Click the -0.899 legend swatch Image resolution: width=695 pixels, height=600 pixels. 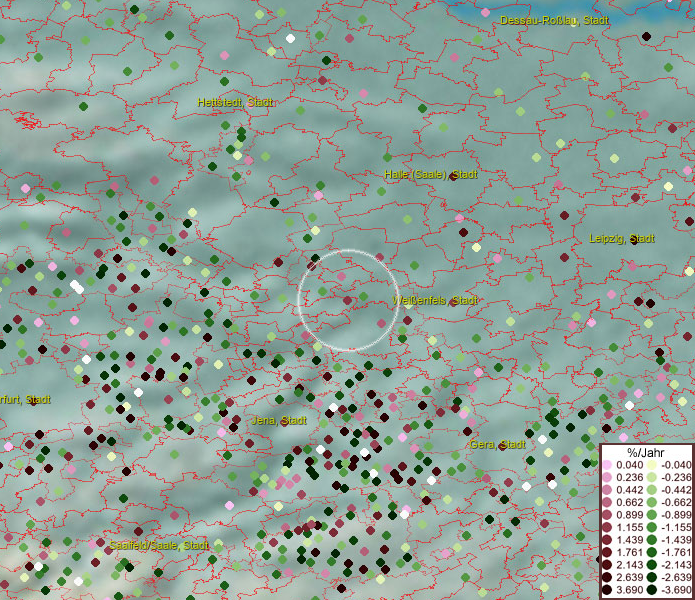pyautogui.click(x=652, y=515)
